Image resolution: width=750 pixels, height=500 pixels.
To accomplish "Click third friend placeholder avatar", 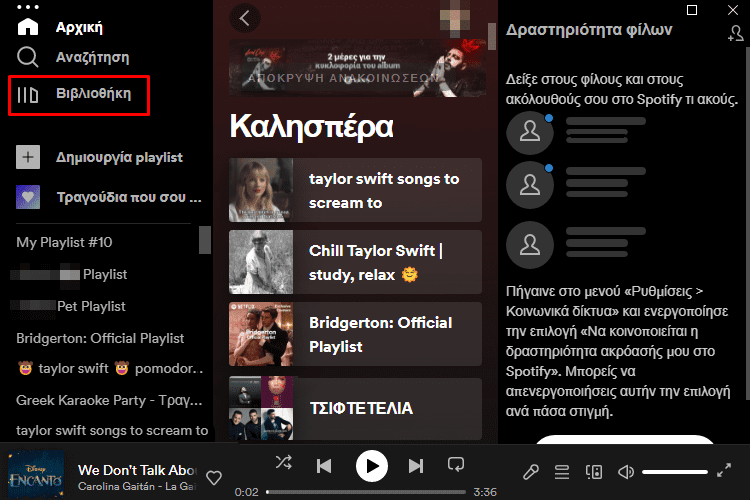I will point(530,245).
